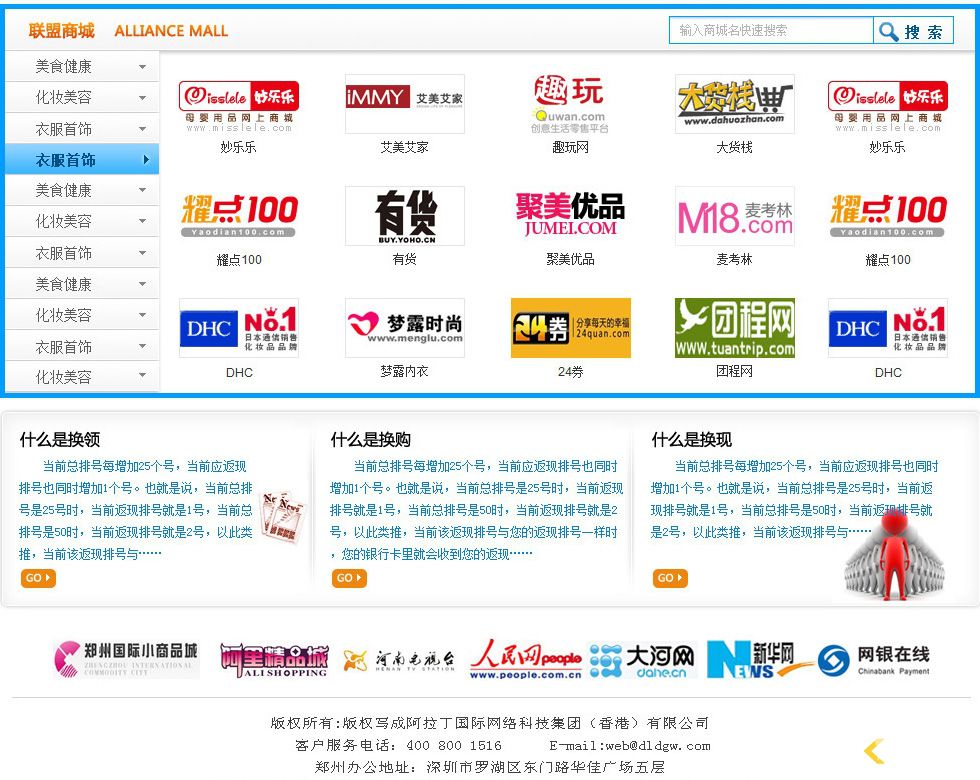Open the 麦考林 M18.com logo
The height and width of the screenshot is (780, 980).
tap(734, 216)
